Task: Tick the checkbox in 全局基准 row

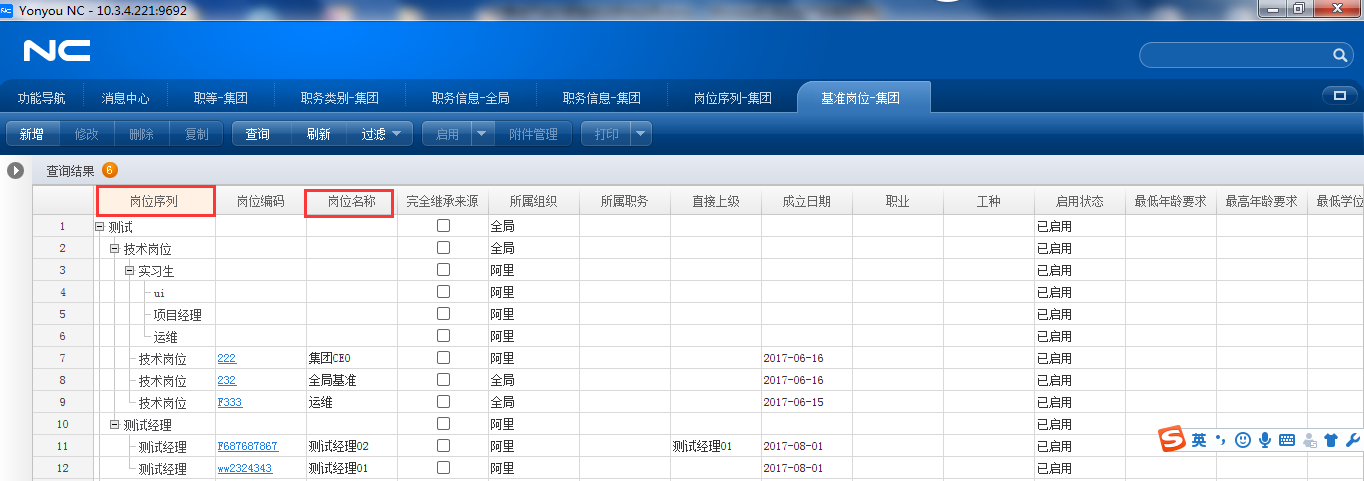Action: coord(443,380)
